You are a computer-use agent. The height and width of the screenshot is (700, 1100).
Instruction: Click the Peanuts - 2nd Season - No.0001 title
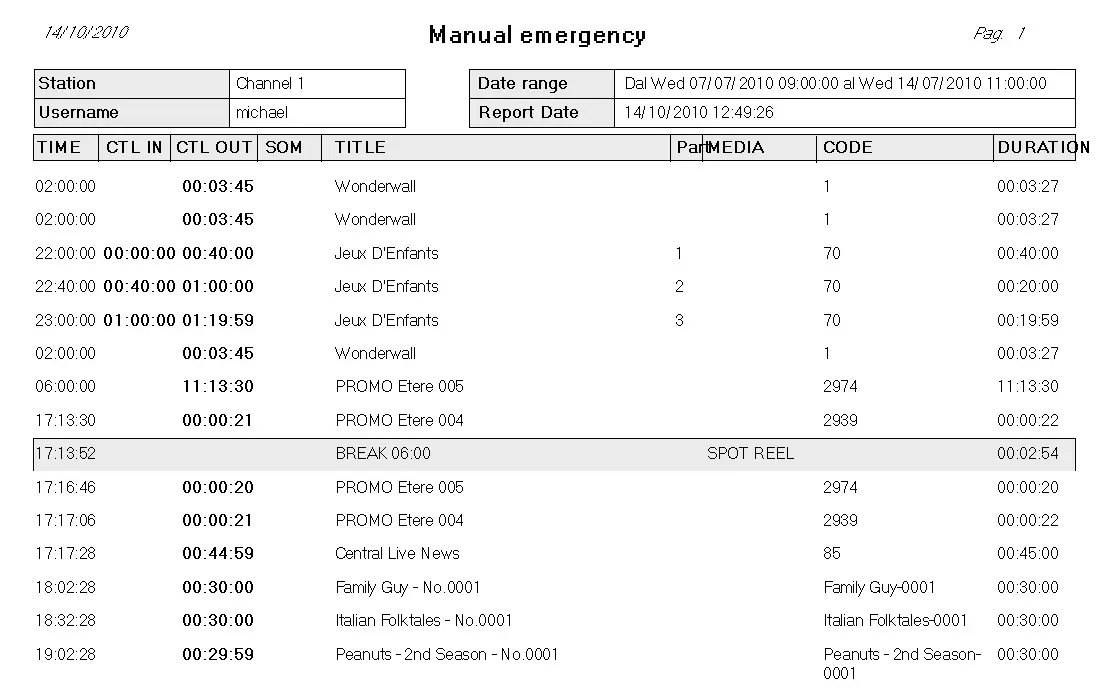point(446,655)
